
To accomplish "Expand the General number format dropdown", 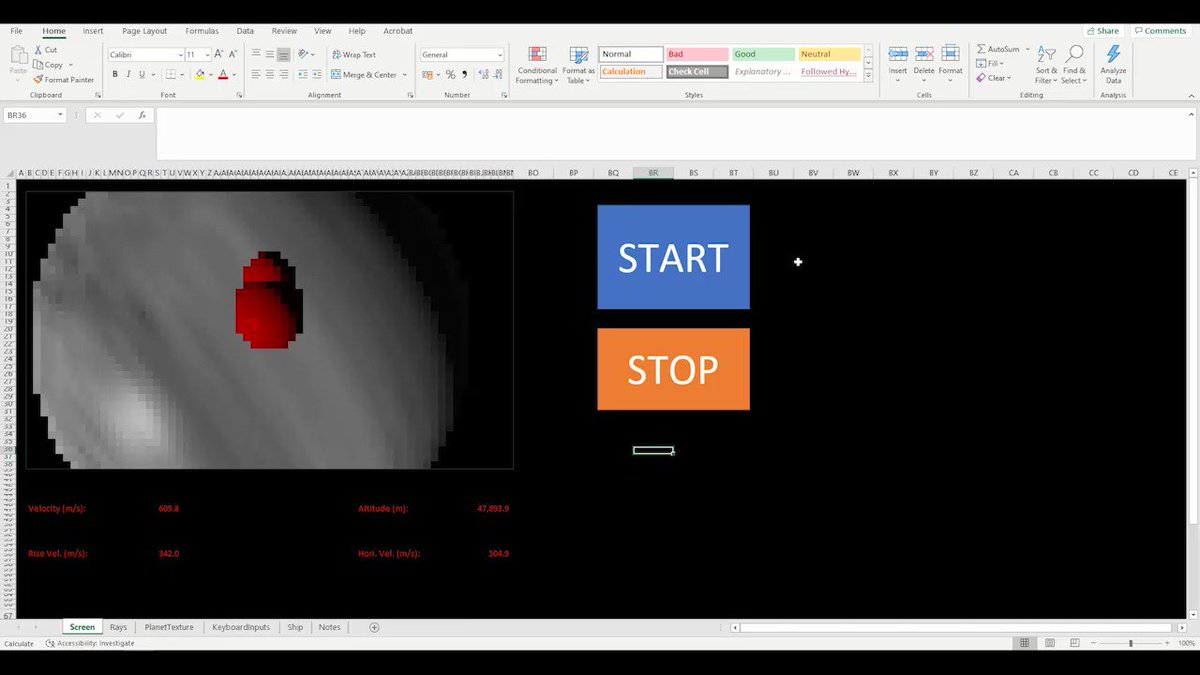I will [499, 55].
